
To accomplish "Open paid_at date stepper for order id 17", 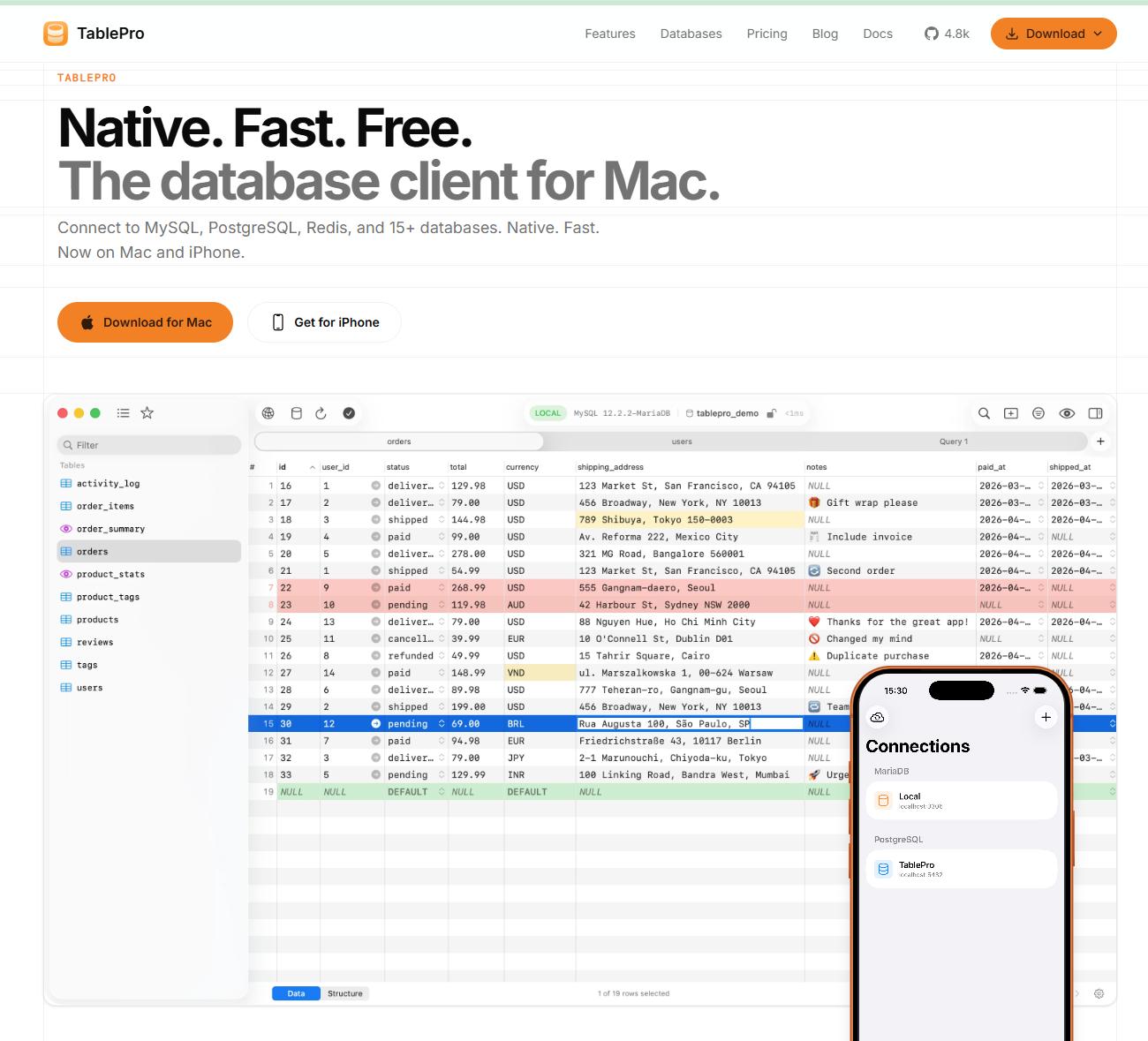I will click(1040, 502).
